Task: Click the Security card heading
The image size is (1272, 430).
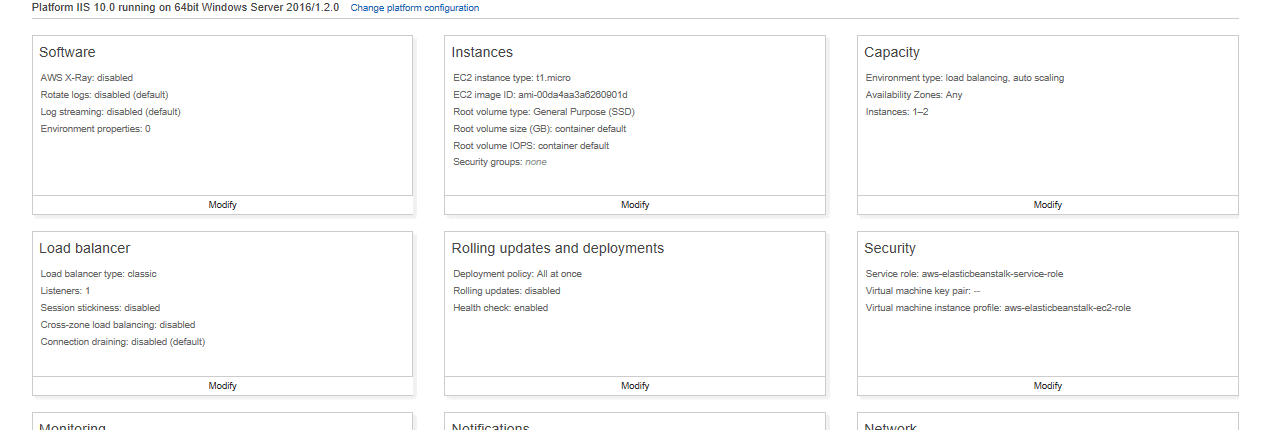Action: [x=890, y=248]
